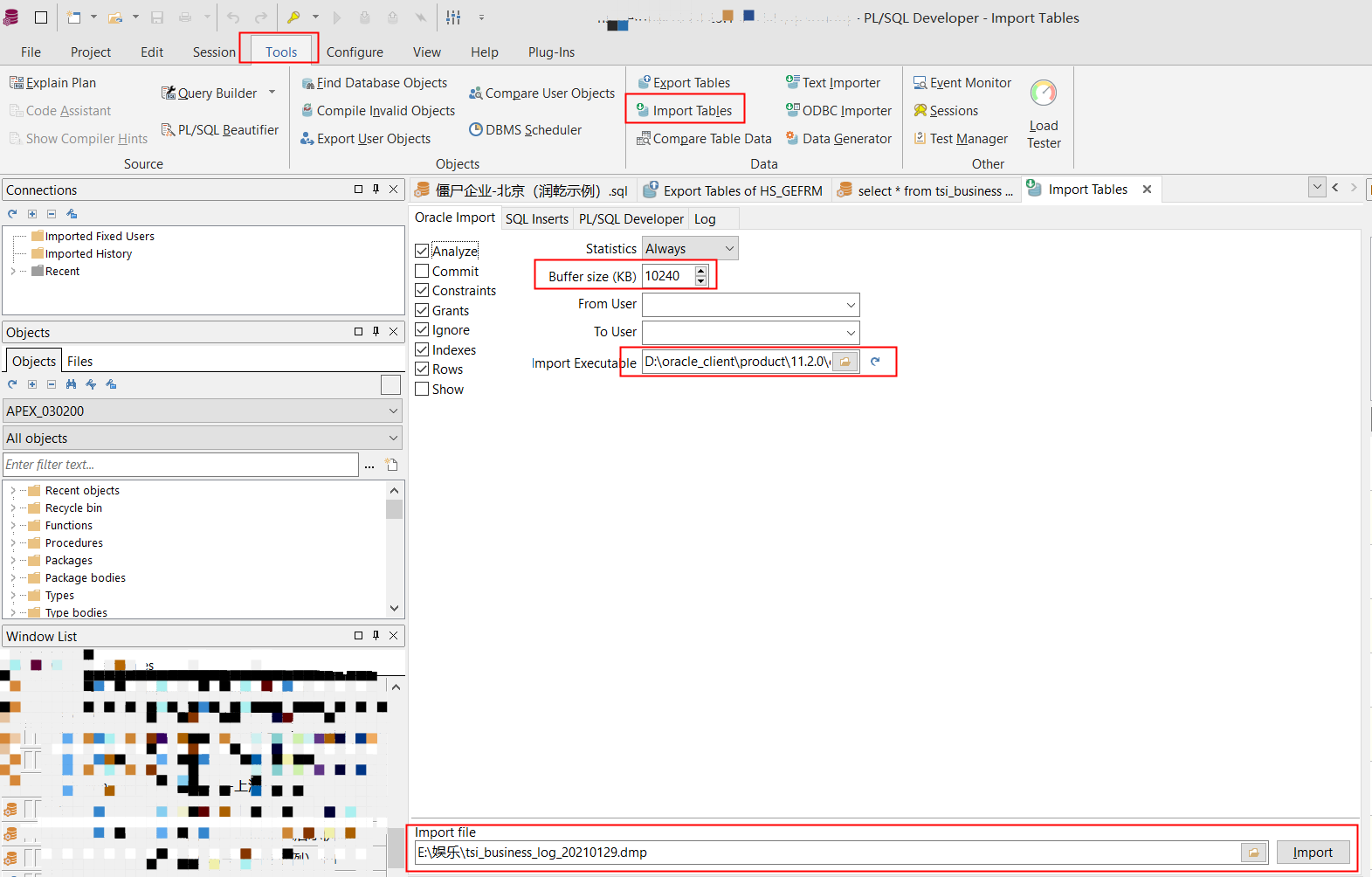Open Data Generator
Screen dimensions: 1372x877
point(838,139)
